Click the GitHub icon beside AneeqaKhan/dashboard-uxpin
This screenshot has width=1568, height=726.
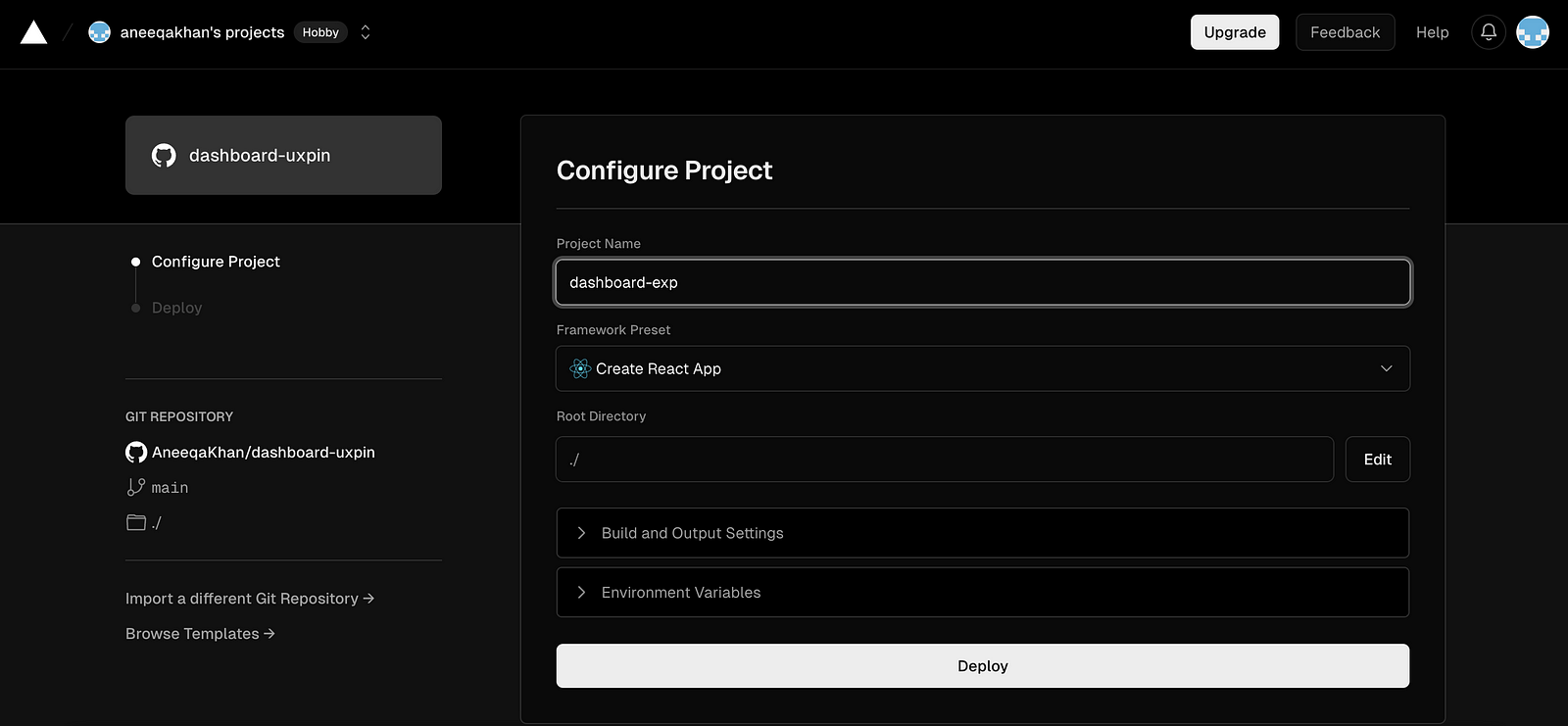[x=136, y=452]
